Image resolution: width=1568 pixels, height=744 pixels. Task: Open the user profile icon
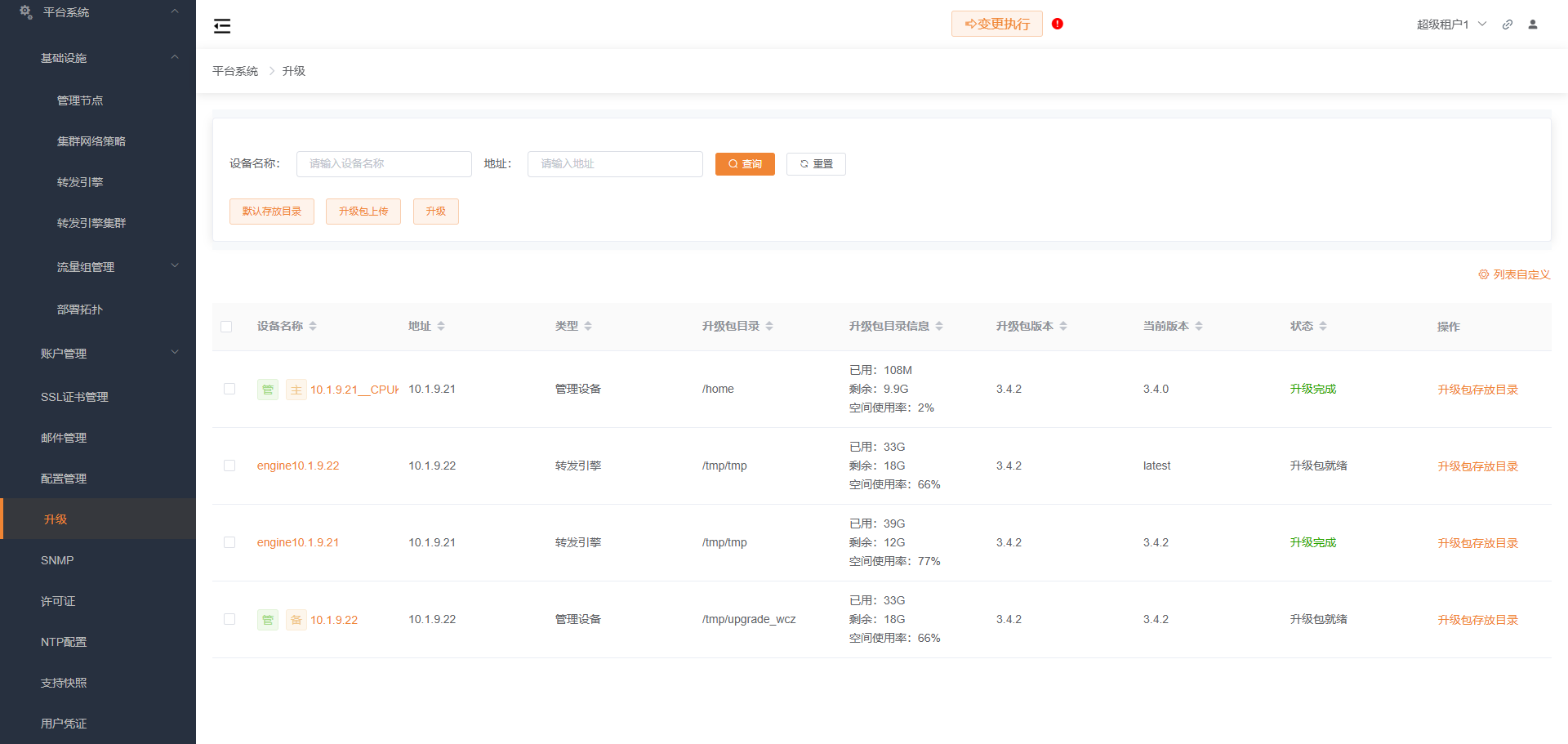pos(1533,25)
